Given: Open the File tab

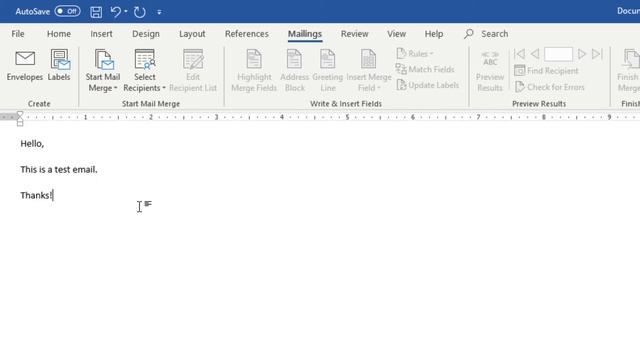Looking at the screenshot, I should click(x=18, y=34).
